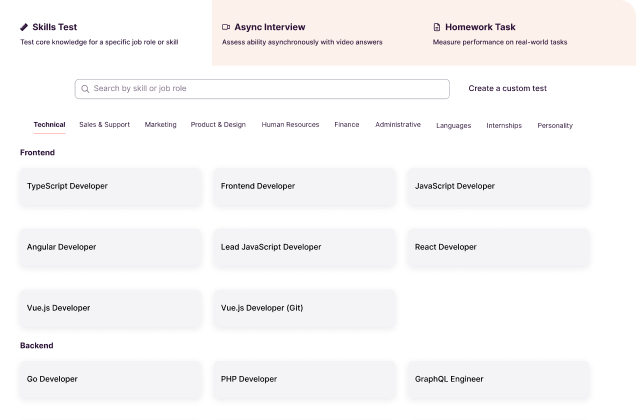This screenshot has height=420, width=636.
Task: Click the video camera icon for Async Interview
Action: click(x=226, y=27)
